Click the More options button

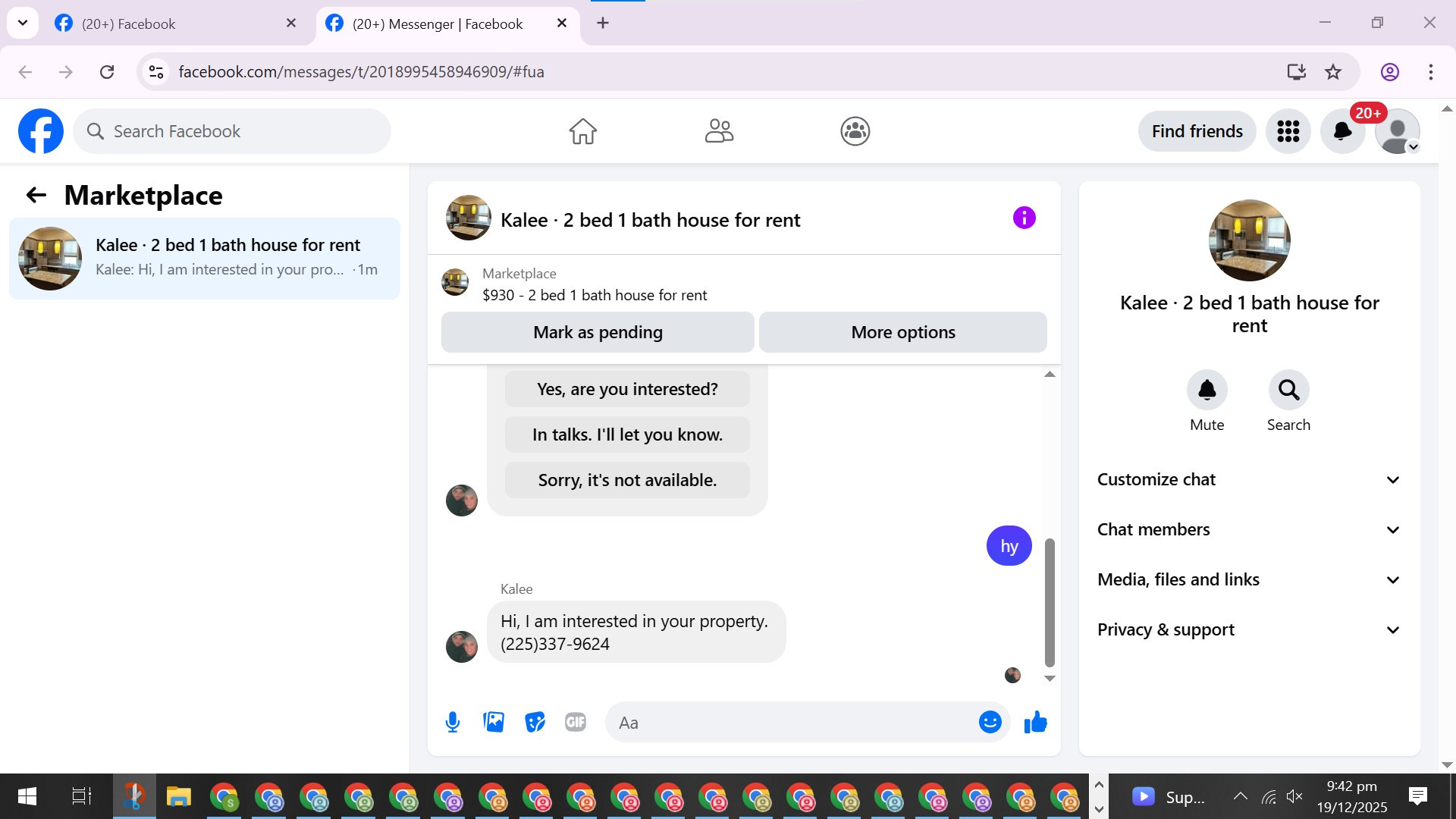click(902, 332)
